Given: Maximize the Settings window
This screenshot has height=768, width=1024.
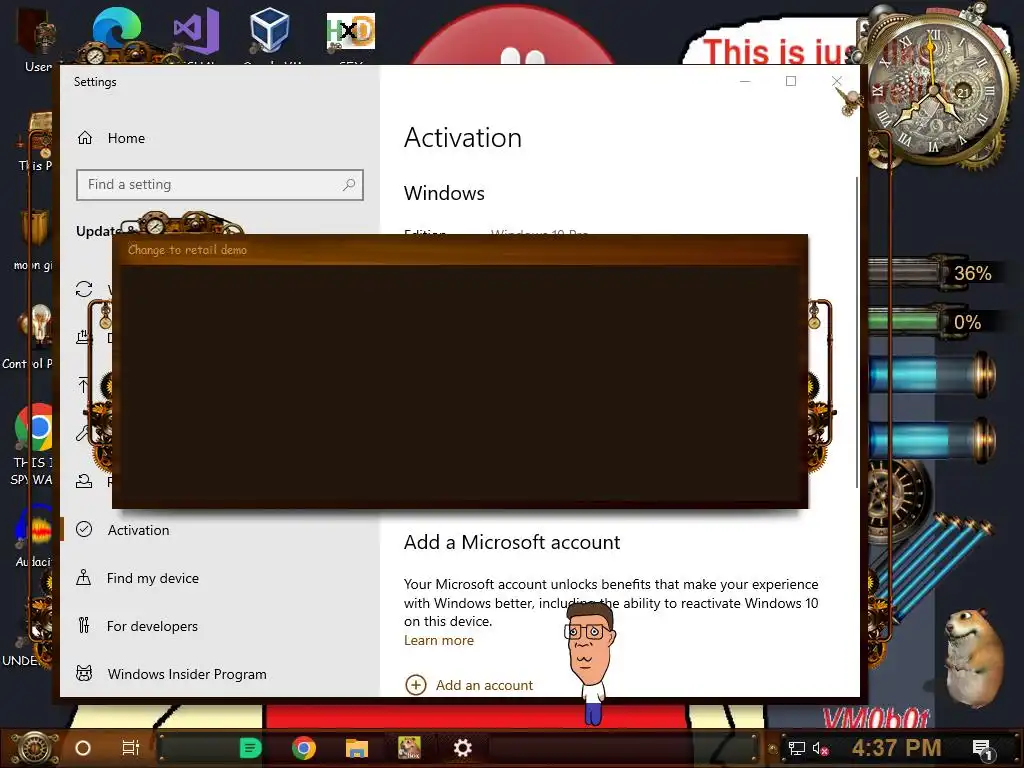Looking at the screenshot, I should point(791,81).
